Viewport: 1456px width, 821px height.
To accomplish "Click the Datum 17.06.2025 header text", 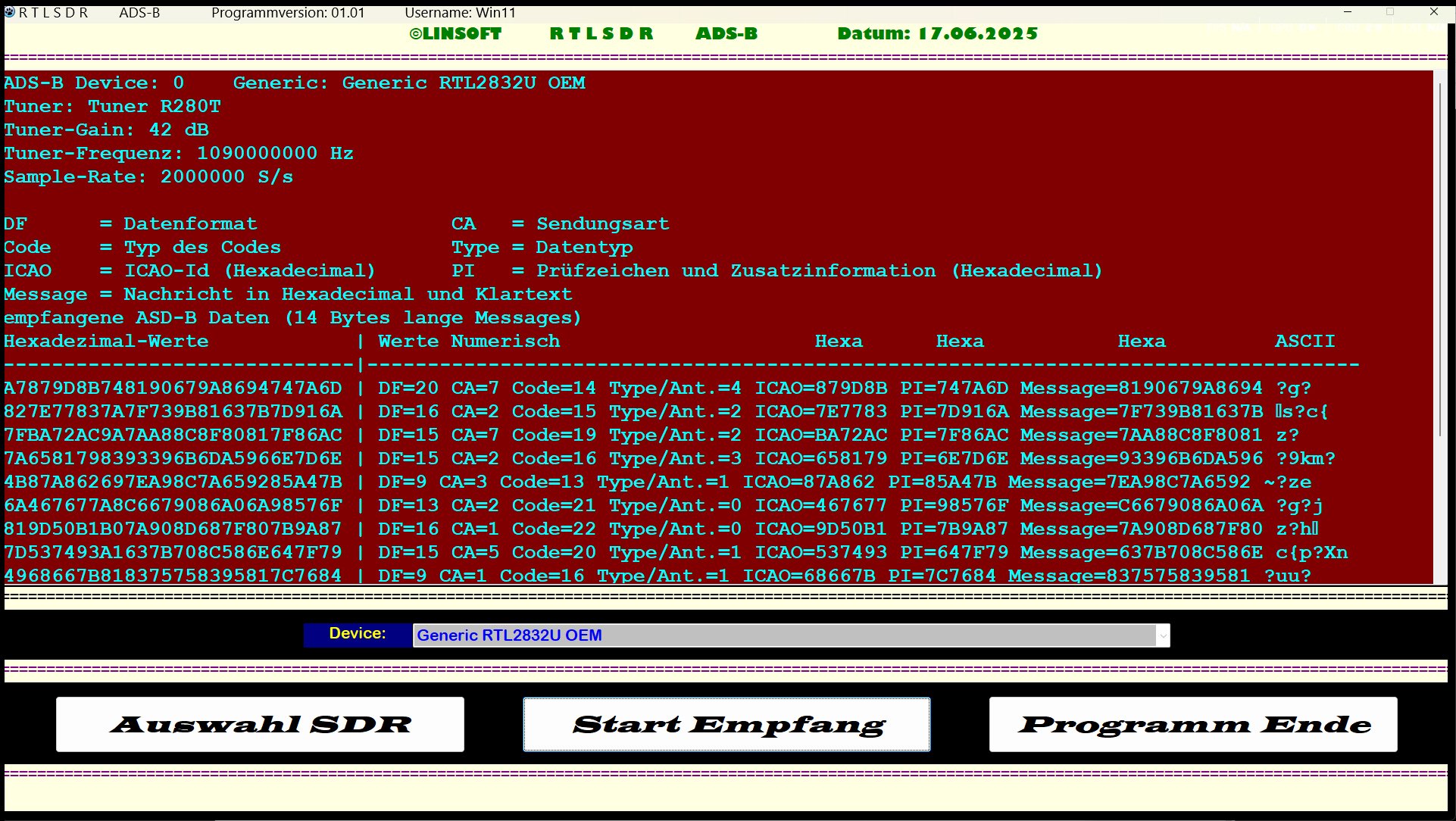I will pos(937,34).
